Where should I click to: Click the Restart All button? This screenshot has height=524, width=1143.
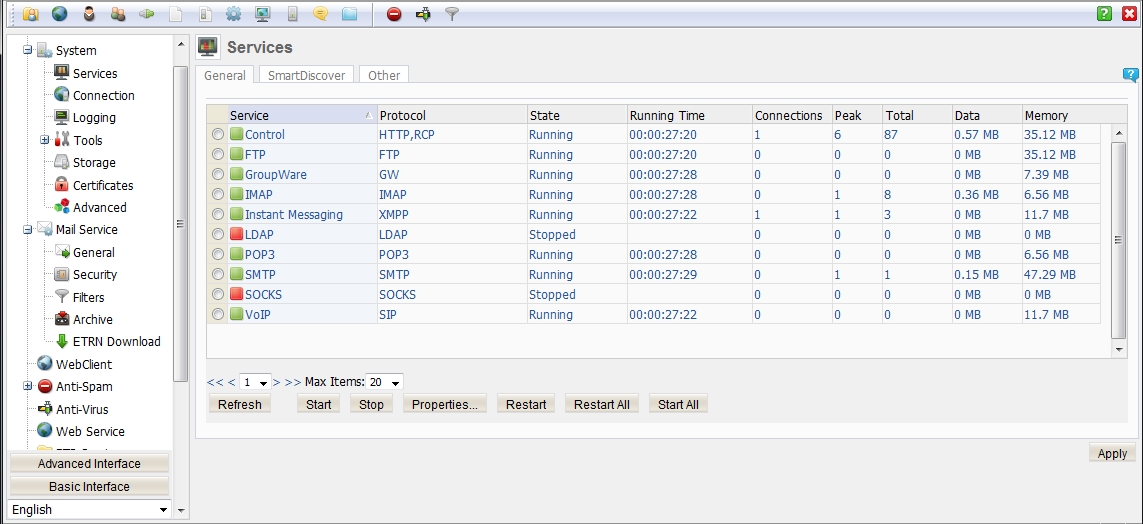[601, 405]
